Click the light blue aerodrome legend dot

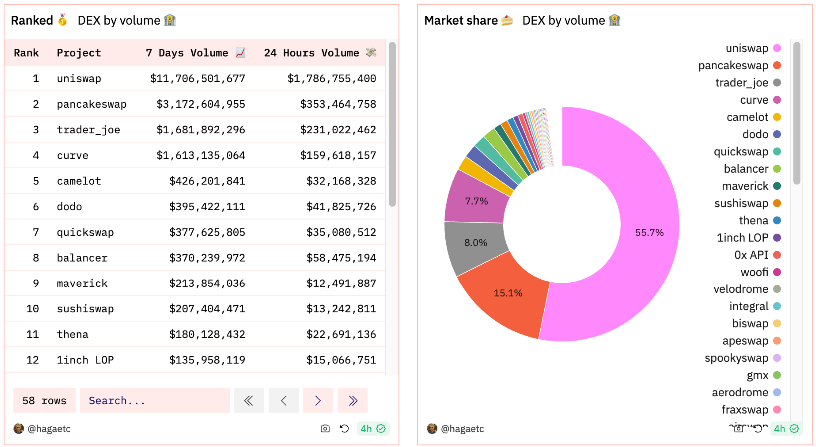click(x=777, y=392)
